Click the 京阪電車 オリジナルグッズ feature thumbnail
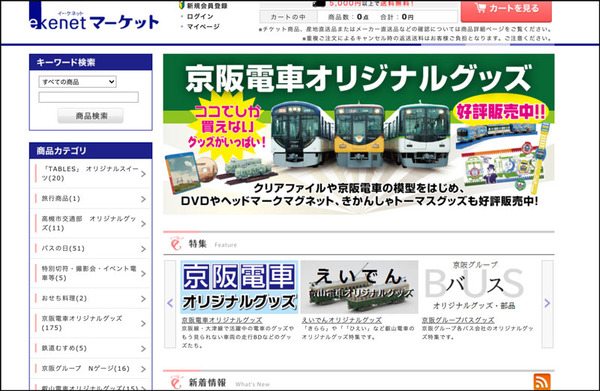This screenshot has height=391, width=600. (x=239, y=287)
